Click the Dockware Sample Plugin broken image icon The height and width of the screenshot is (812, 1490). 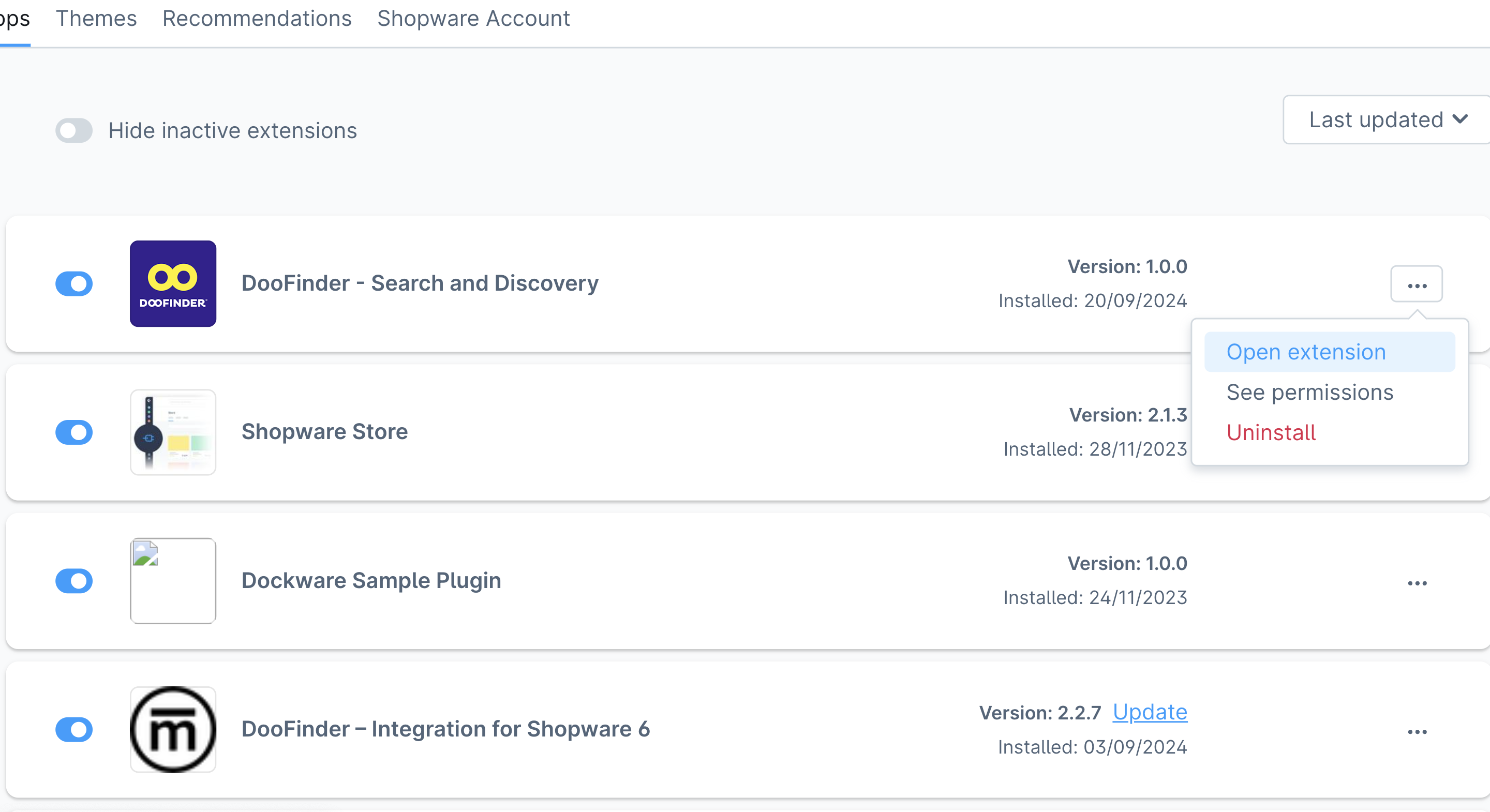pos(173,581)
